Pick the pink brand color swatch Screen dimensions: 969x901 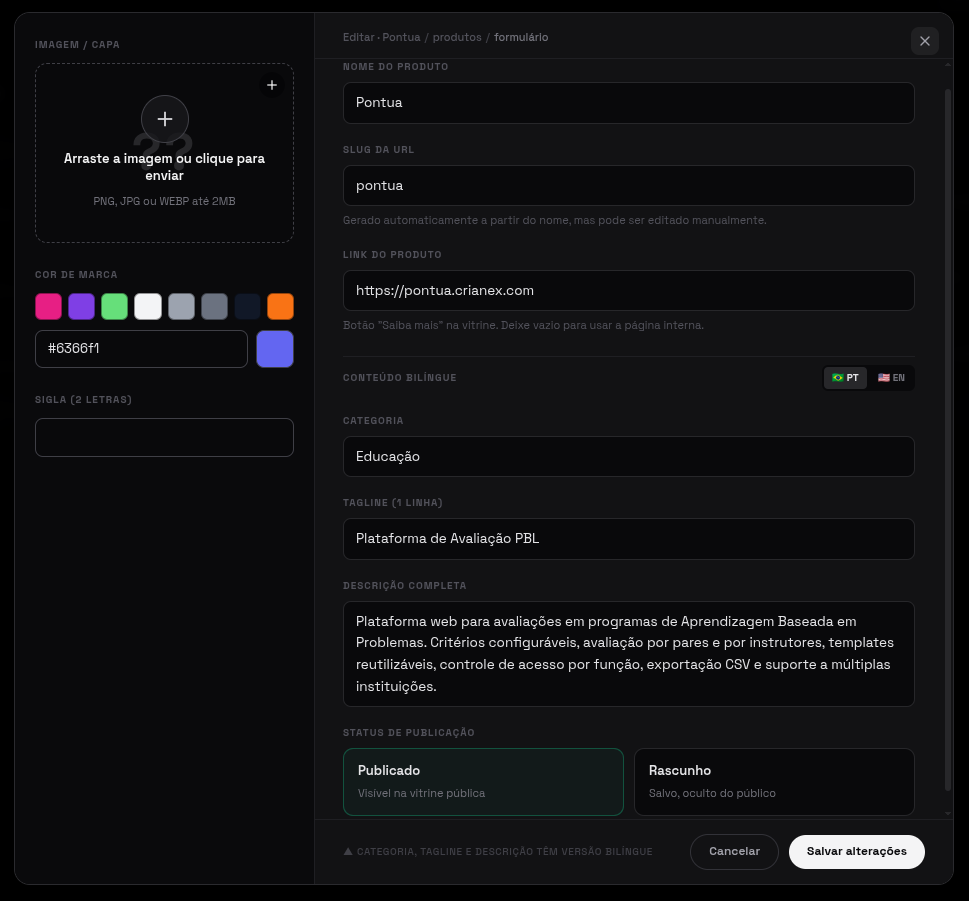[48, 307]
